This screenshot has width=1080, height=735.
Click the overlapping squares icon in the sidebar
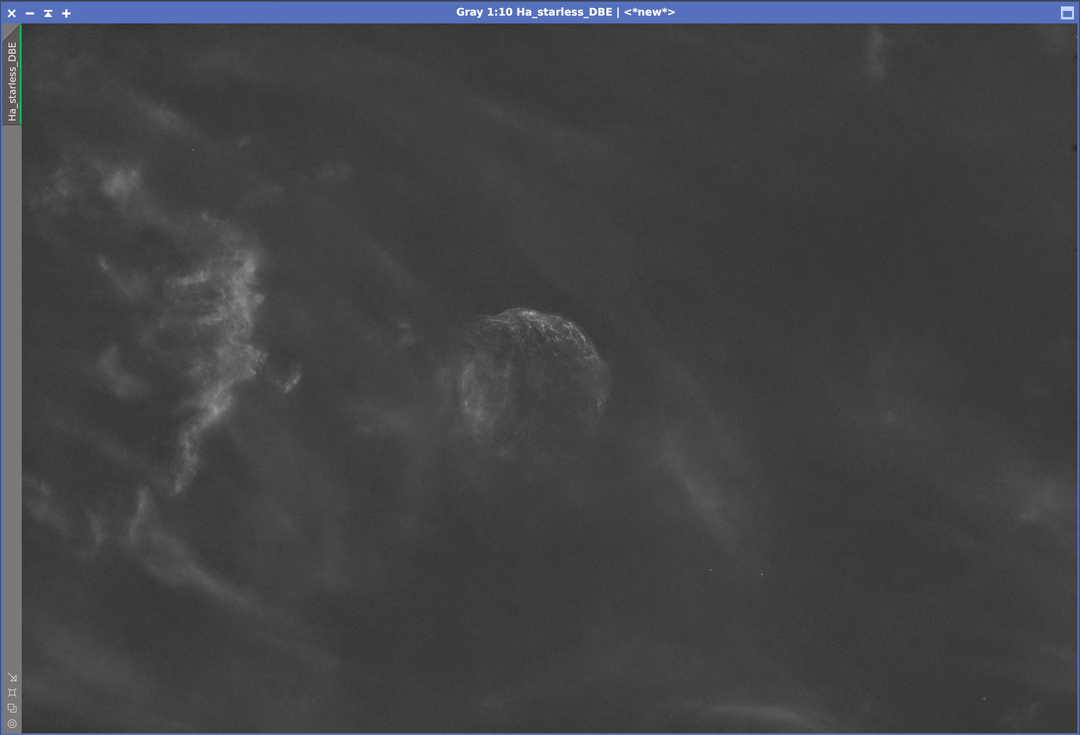tap(12, 708)
